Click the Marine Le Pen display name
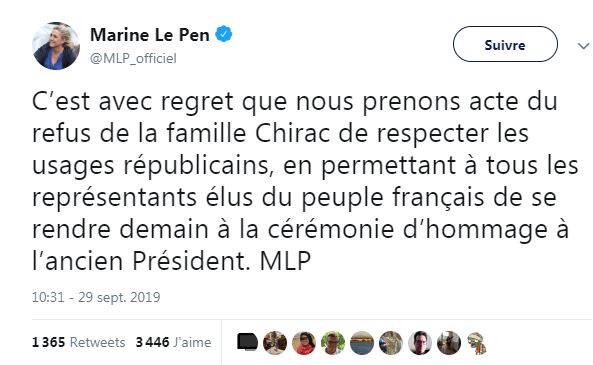Image resolution: width=593 pixels, height=365 pixels. pyautogui.click(x=150, y=35)
